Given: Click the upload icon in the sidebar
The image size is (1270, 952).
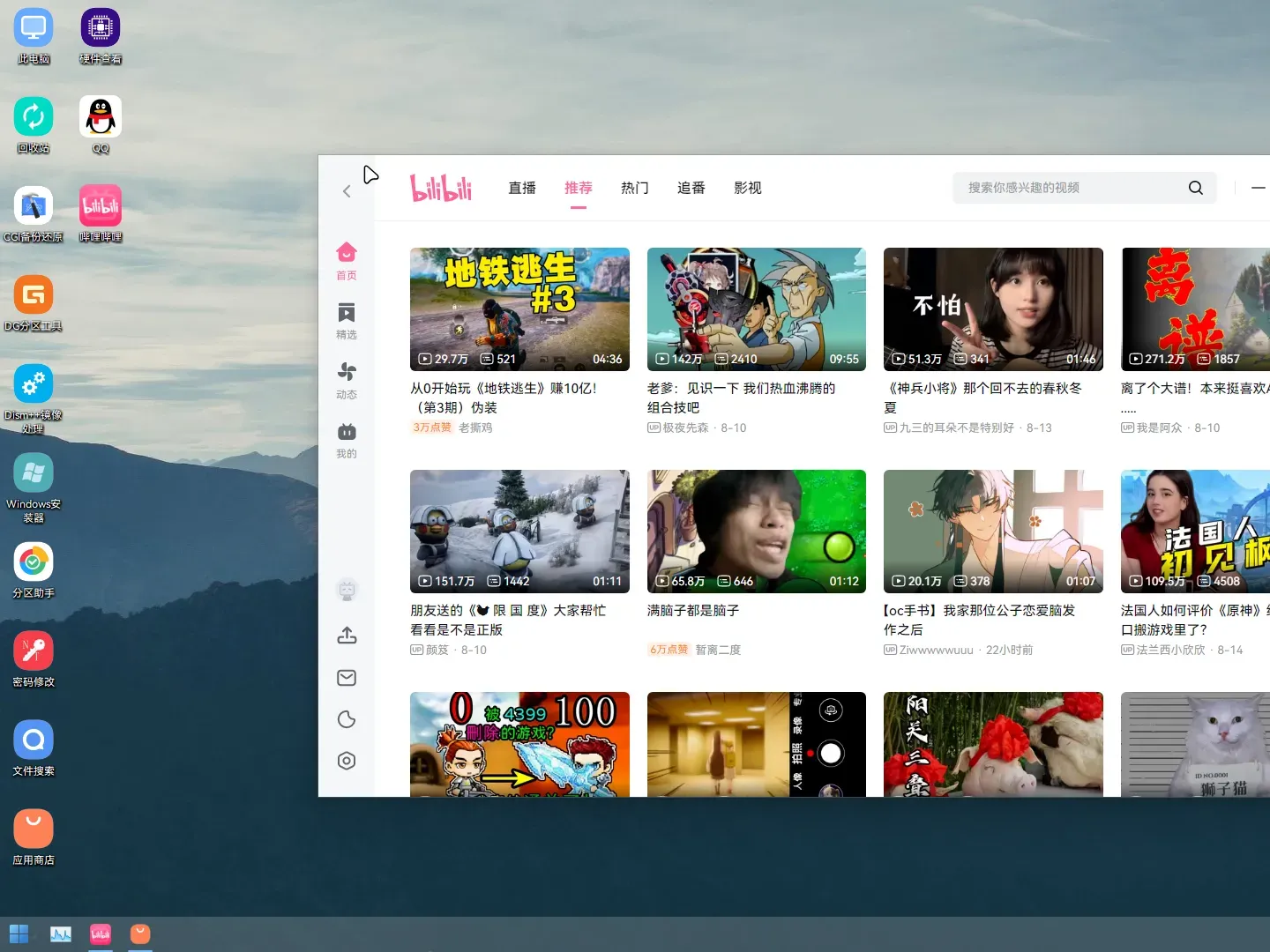Looking at the screenshot, I should (x=346, y=636).
